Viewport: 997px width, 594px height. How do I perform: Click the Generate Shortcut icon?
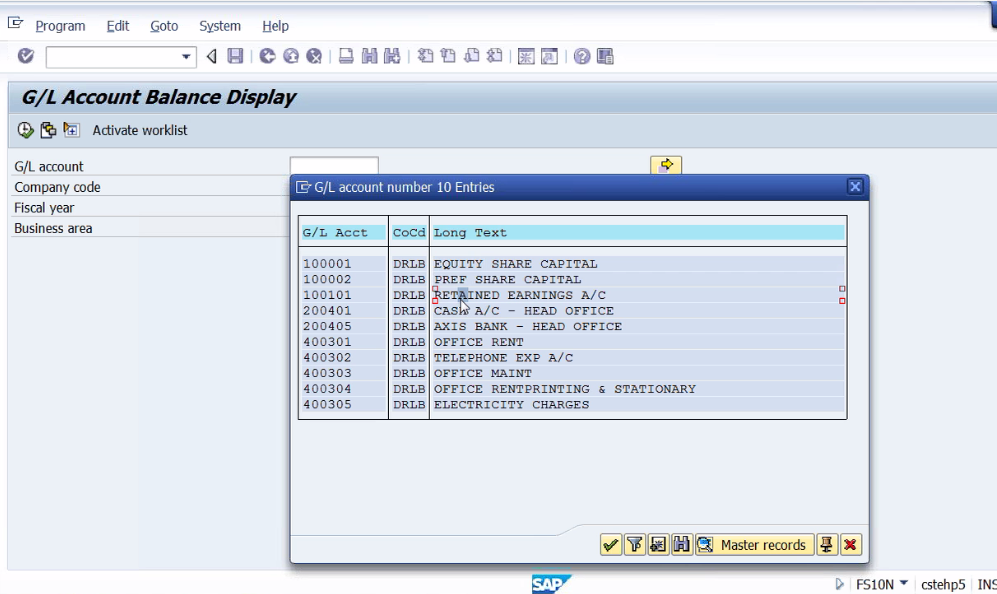[x=549, y=57]
